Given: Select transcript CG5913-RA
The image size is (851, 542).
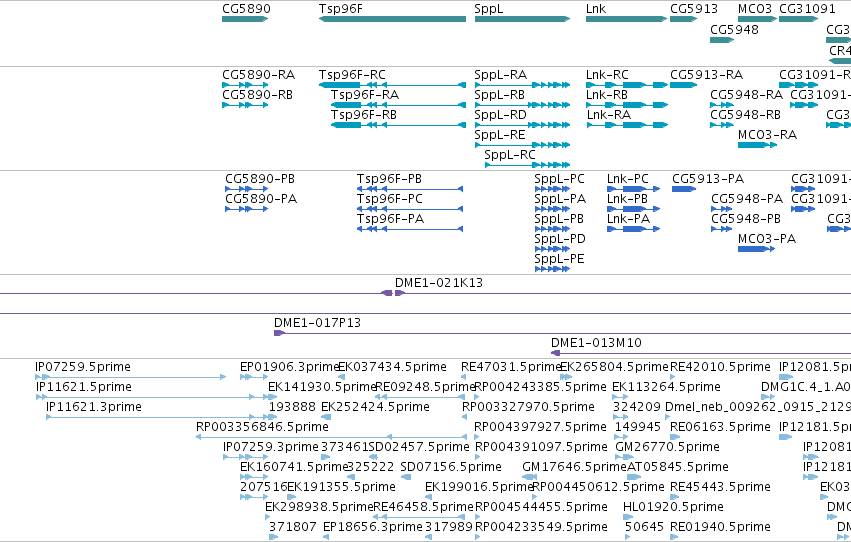Looking at the screenshot, I should (x=683, y=85).
